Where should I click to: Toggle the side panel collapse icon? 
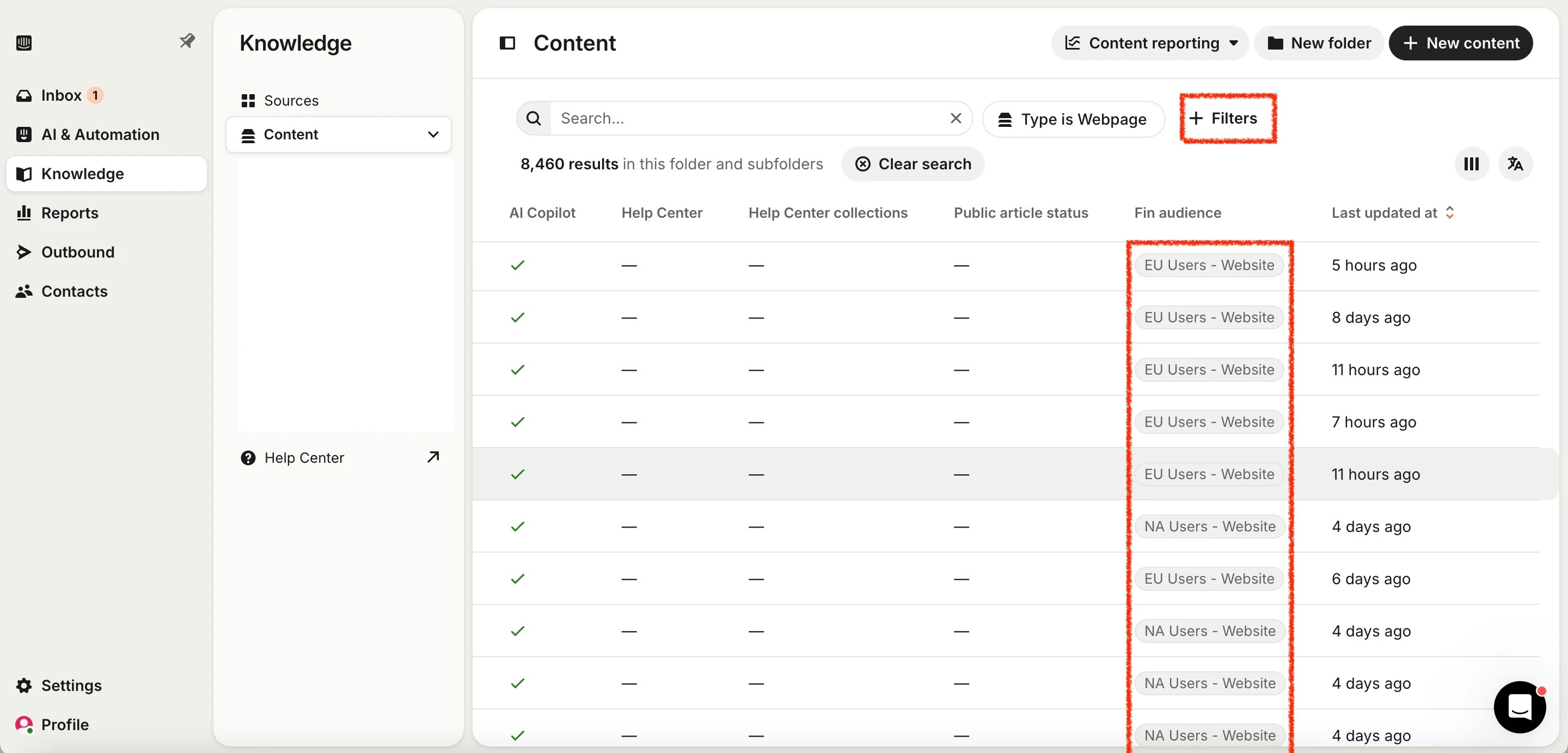click(x=507, y=42)
